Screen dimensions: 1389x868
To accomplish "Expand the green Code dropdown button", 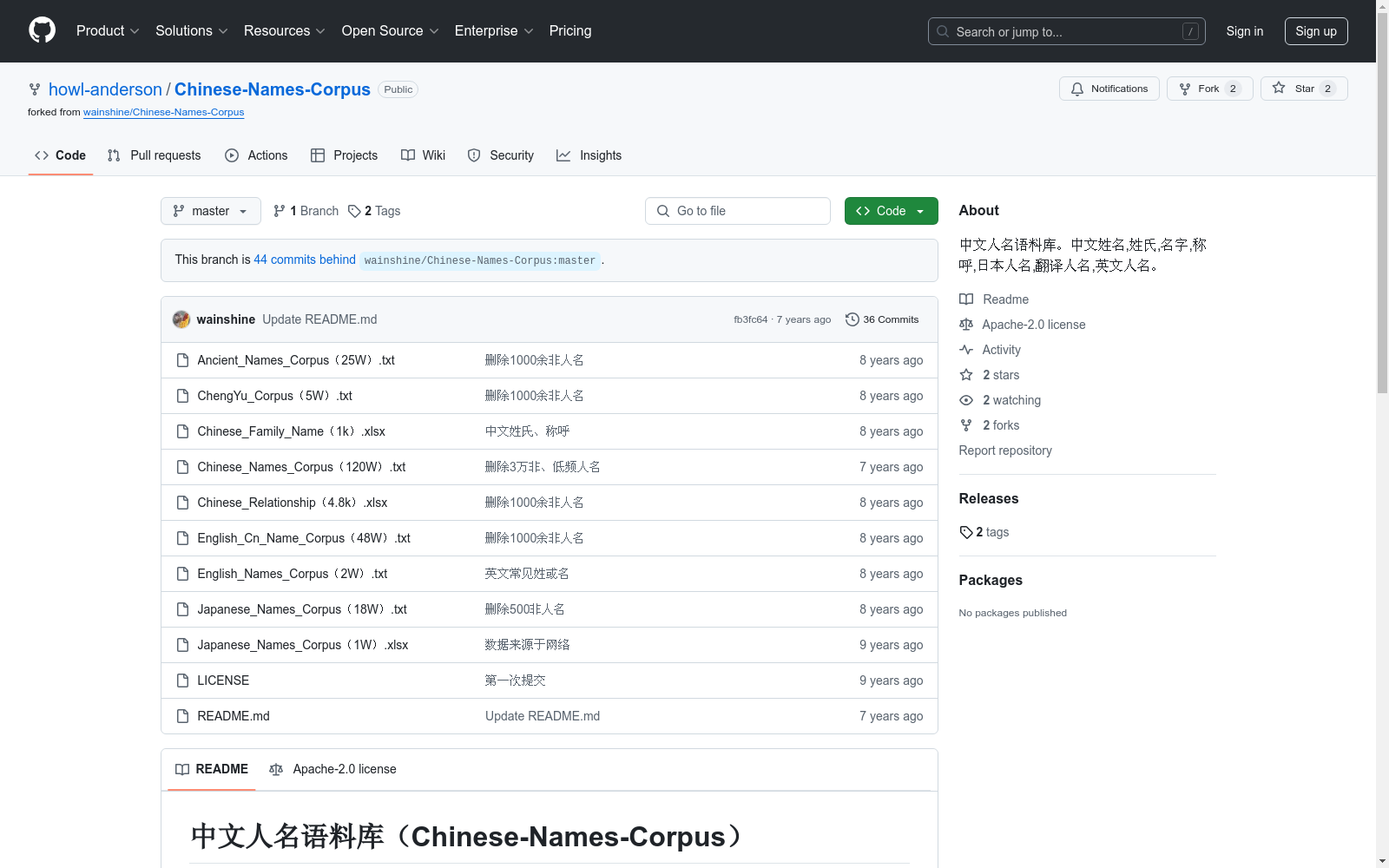I will (x=891, y=211).
